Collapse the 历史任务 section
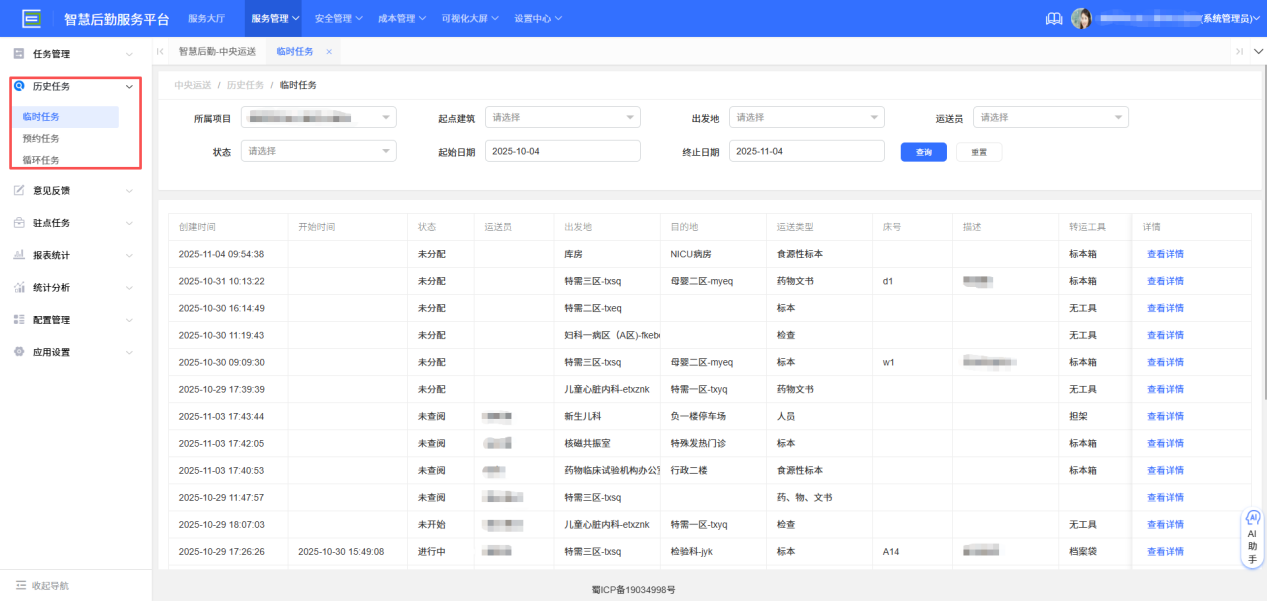Image resolution: width=1267 pixels, height=601 pixels. point(128,85)
